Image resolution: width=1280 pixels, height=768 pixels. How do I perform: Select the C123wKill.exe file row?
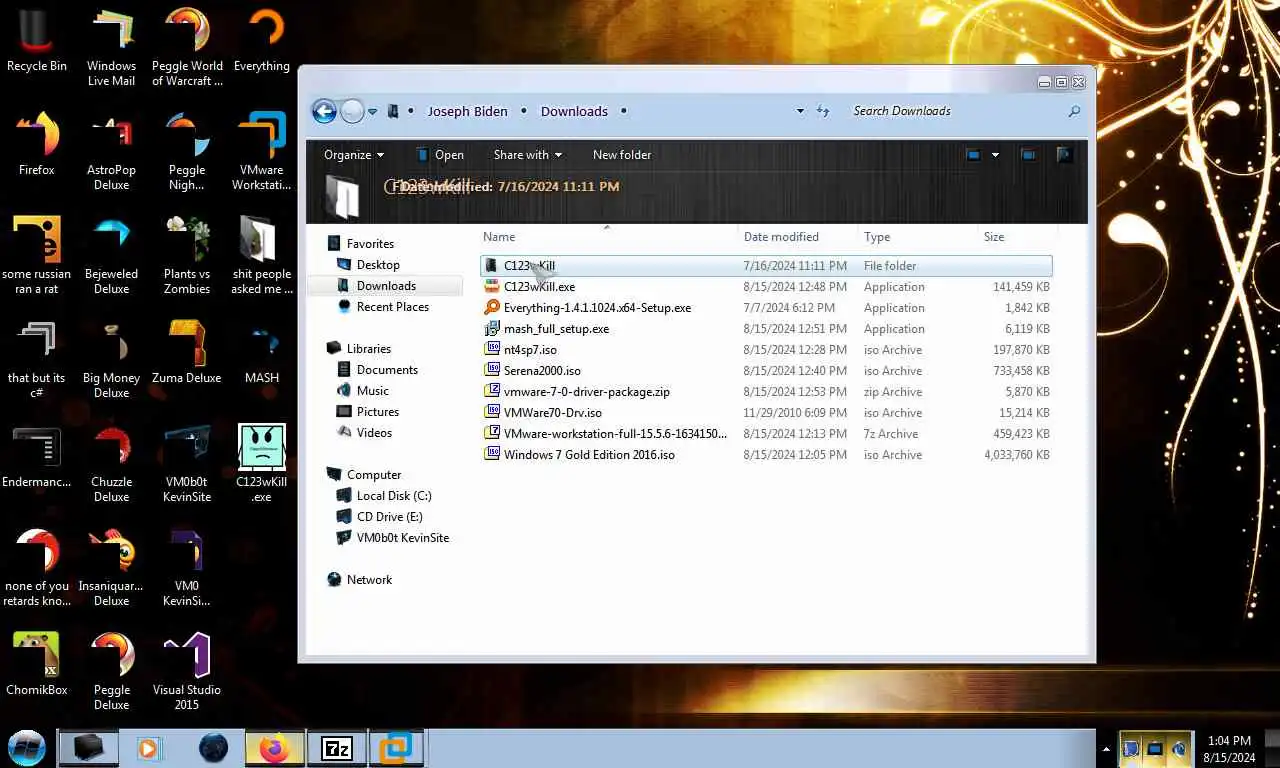[x=766, y=287]
